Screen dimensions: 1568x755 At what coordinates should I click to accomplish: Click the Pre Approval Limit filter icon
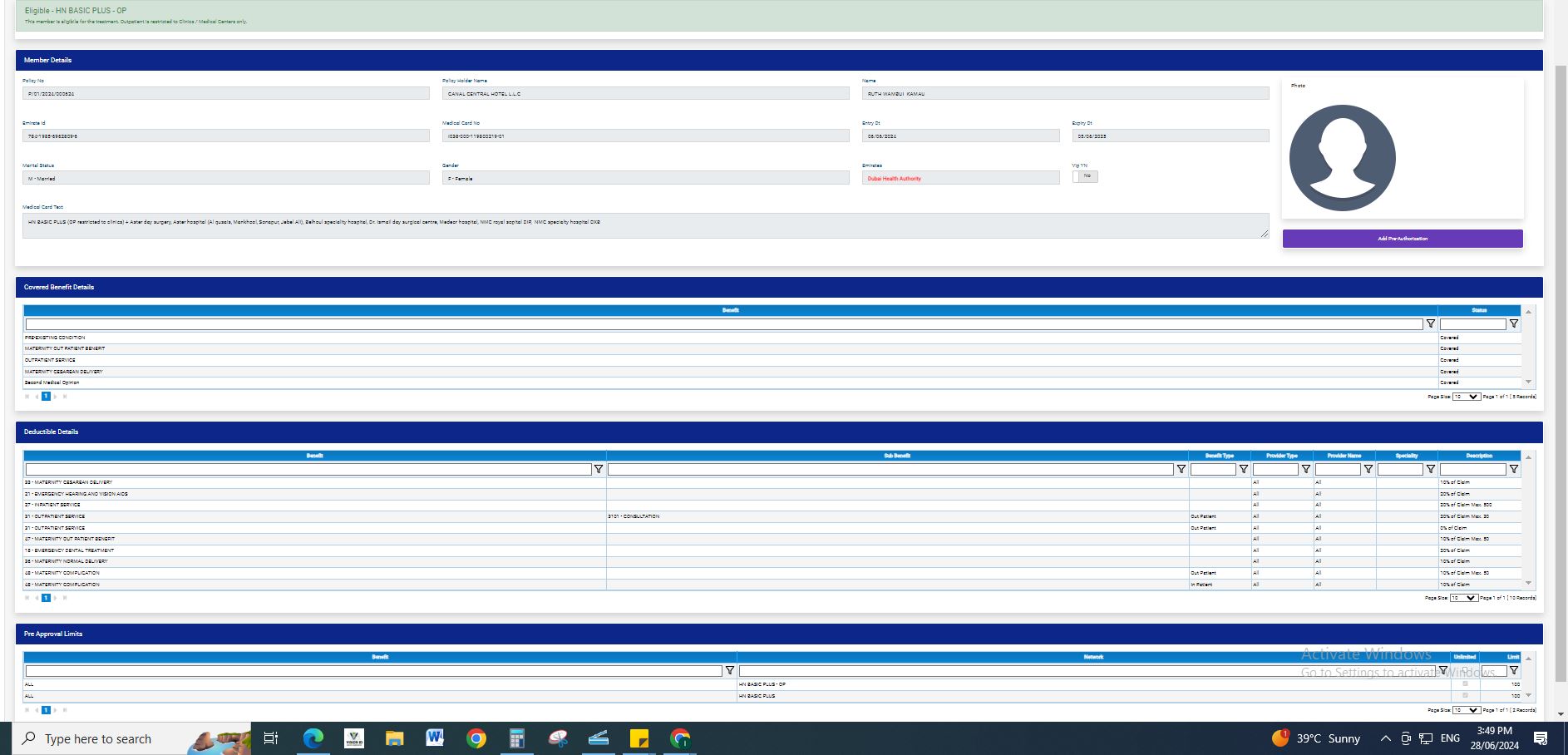click(1513, 671)
